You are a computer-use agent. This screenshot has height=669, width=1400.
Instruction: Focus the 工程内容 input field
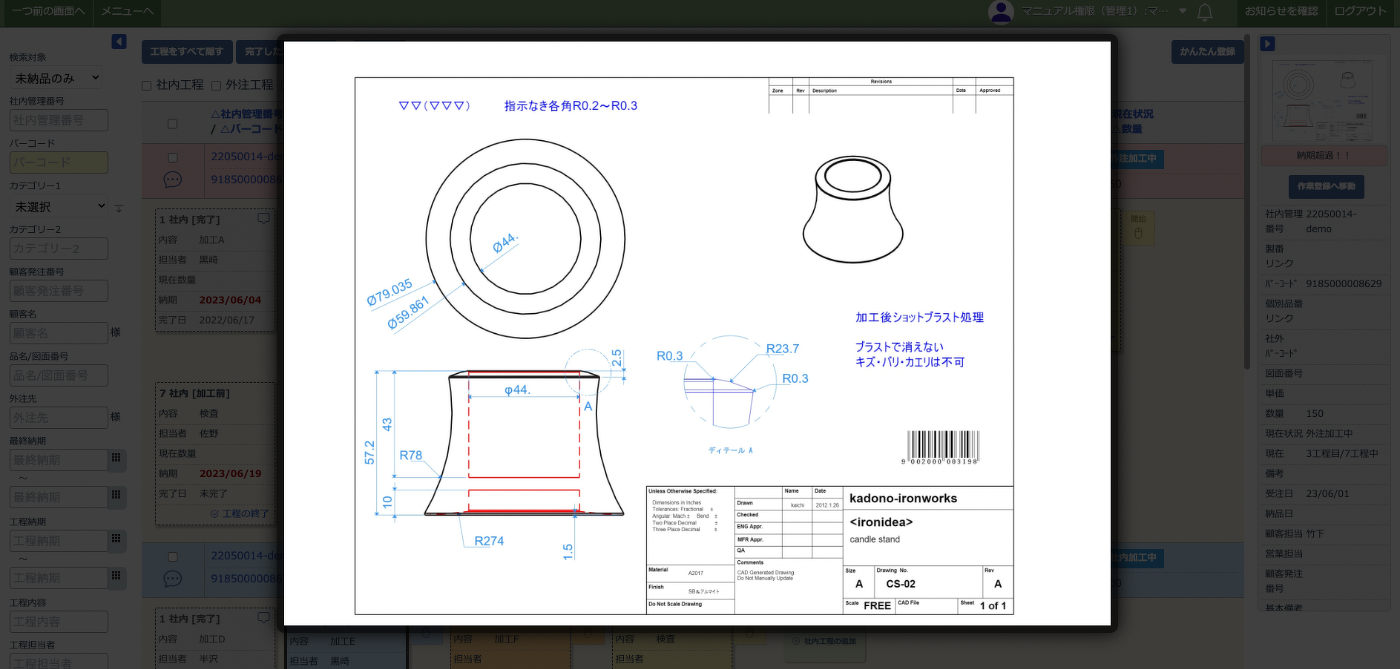tap(58, 622)
